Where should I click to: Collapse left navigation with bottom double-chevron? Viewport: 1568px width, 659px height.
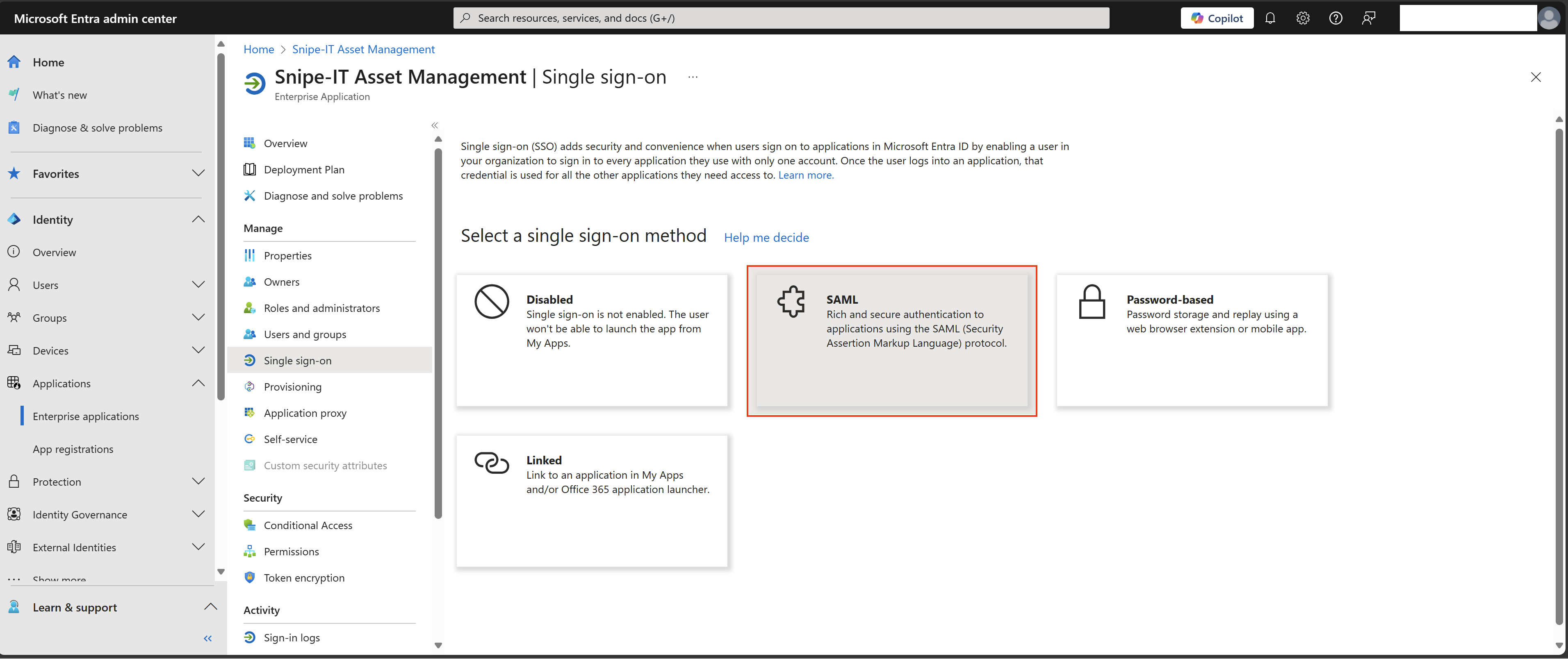point(207,639)
